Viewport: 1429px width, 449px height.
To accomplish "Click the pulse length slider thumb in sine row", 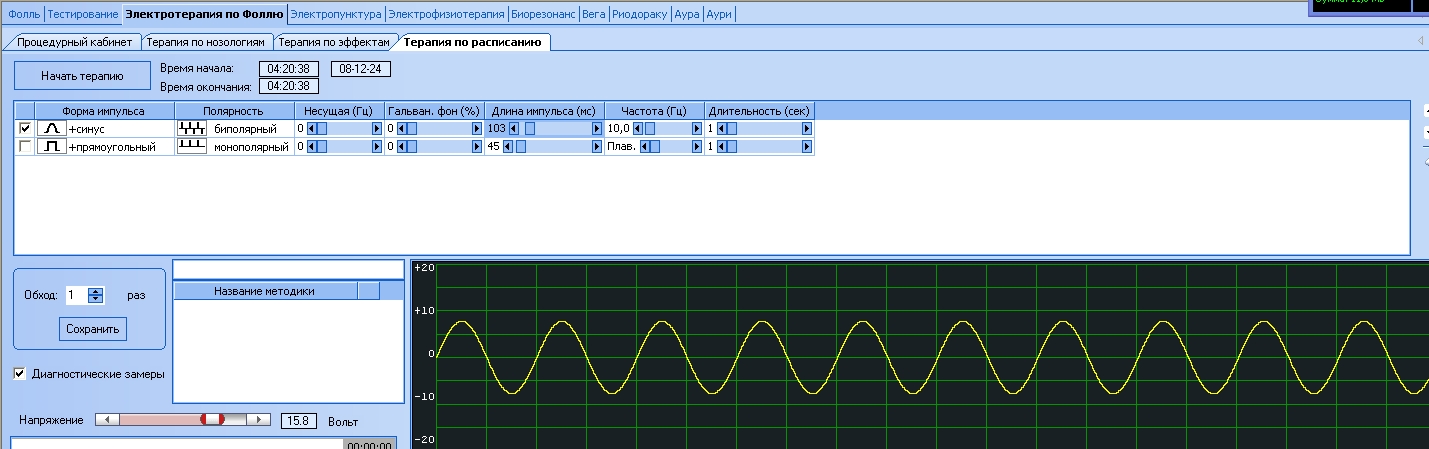I will 530,129.
